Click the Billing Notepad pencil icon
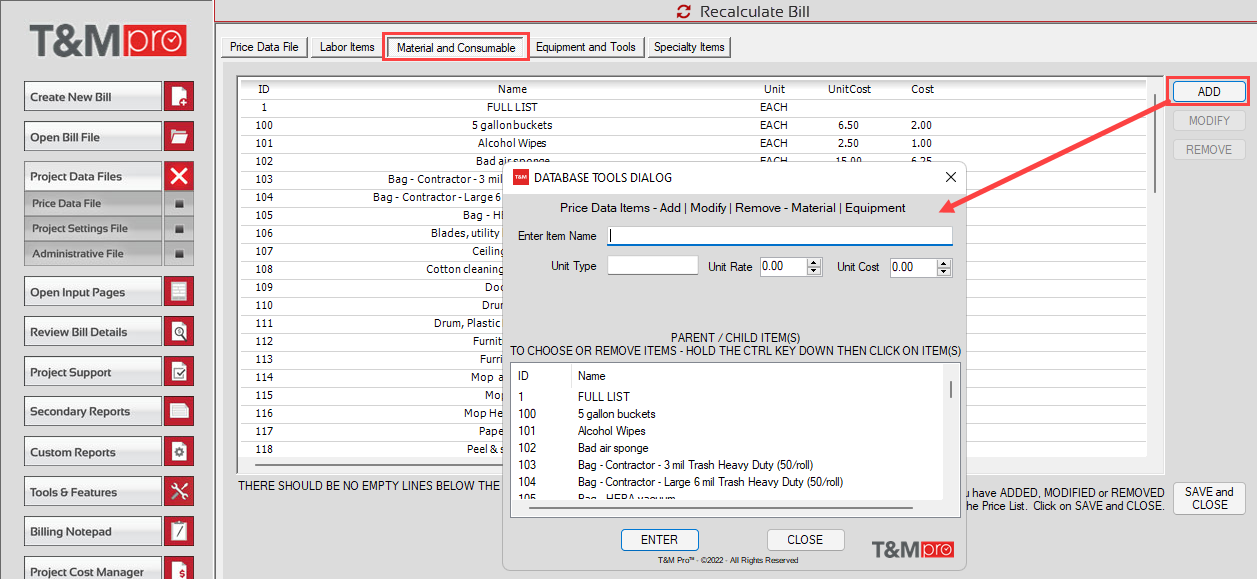 point(179,532)
